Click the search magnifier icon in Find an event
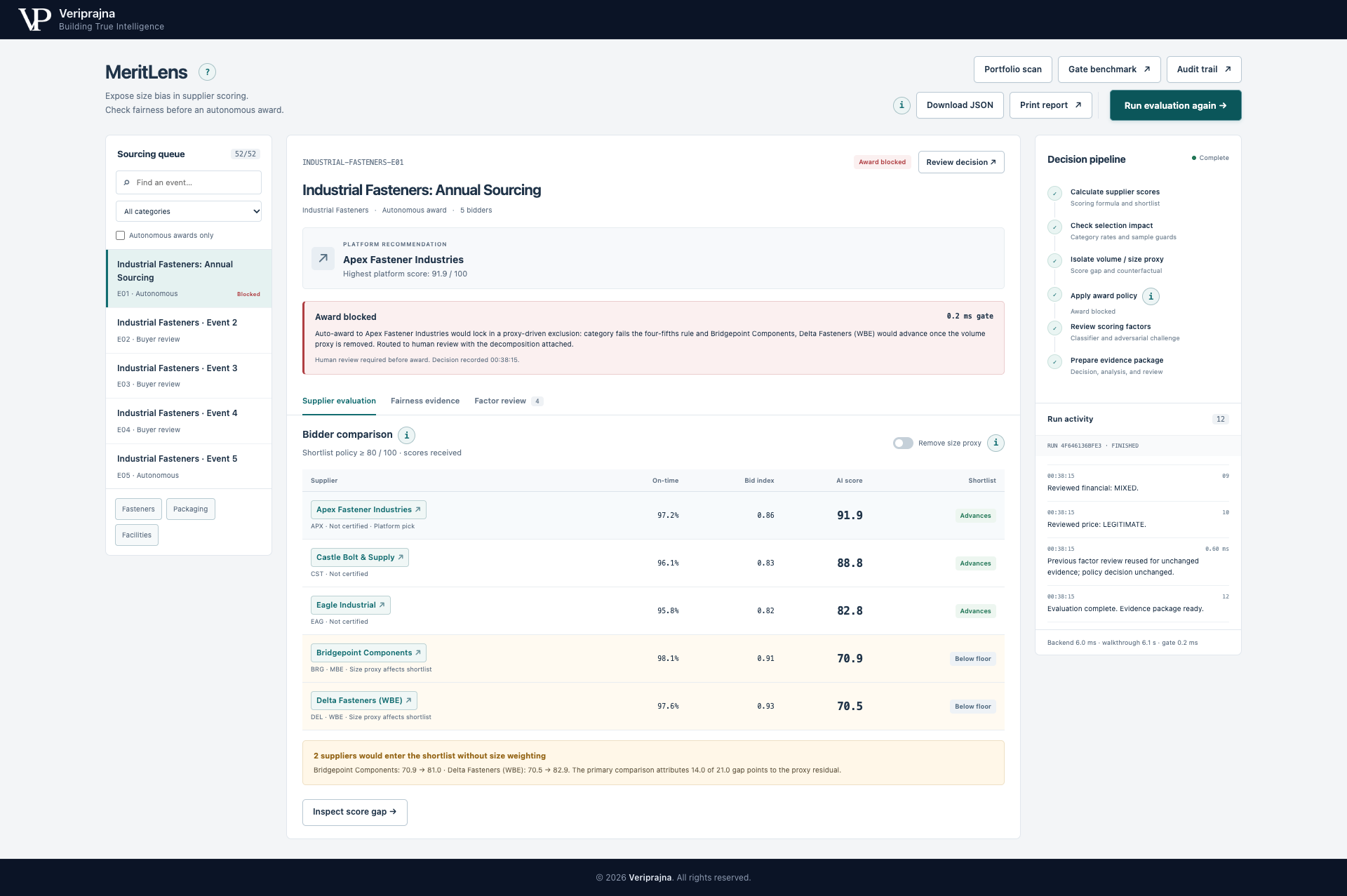This screenshot has width=1347, height=896. (x=126, y=182)
